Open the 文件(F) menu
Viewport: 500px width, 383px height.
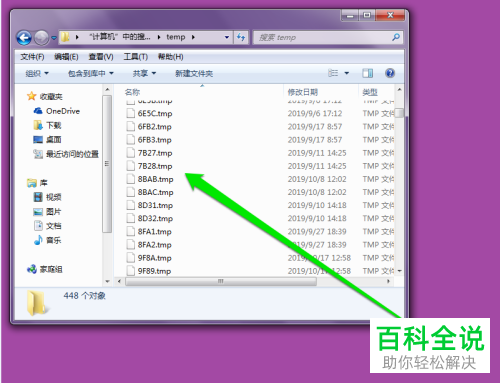(32, 57)
